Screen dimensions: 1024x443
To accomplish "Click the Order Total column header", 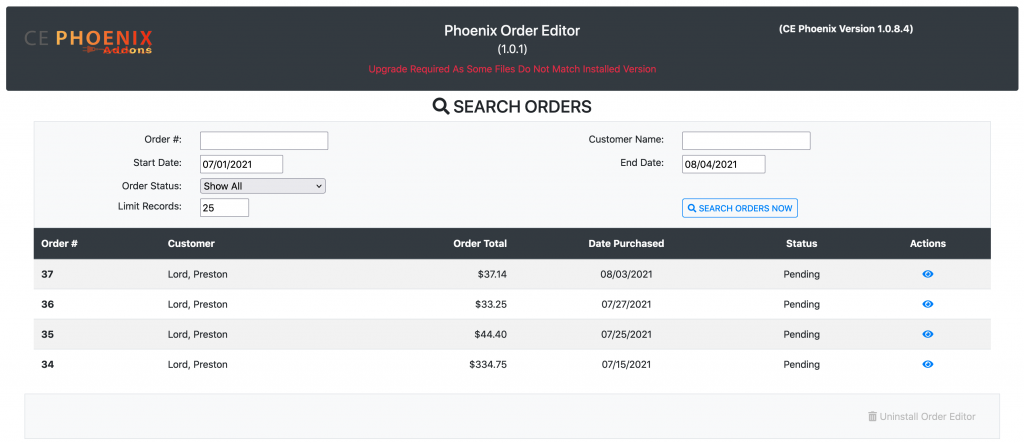I will (480, 244).
